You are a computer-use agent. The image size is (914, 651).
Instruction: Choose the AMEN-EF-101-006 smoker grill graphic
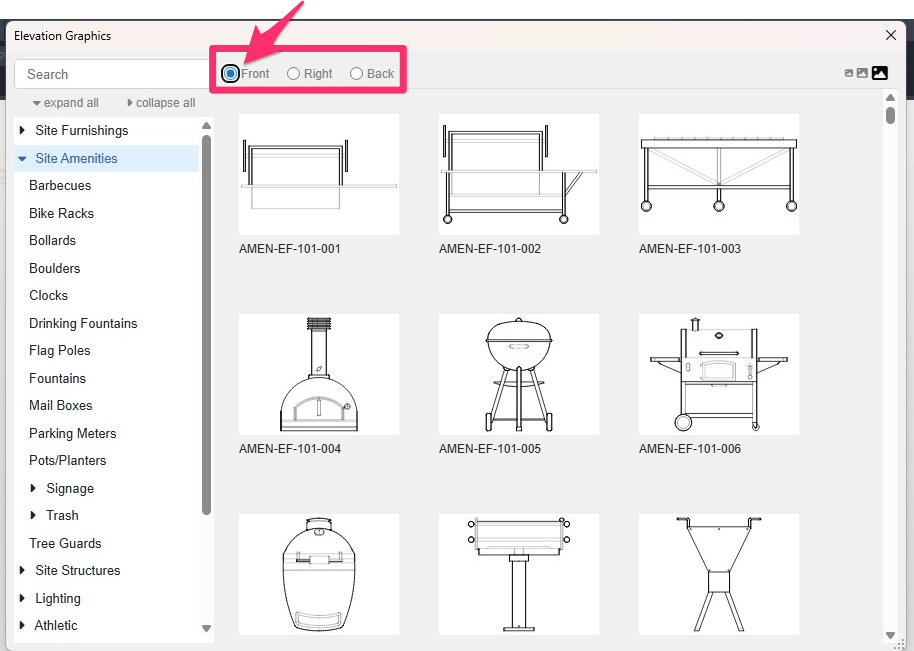point(718,374)
